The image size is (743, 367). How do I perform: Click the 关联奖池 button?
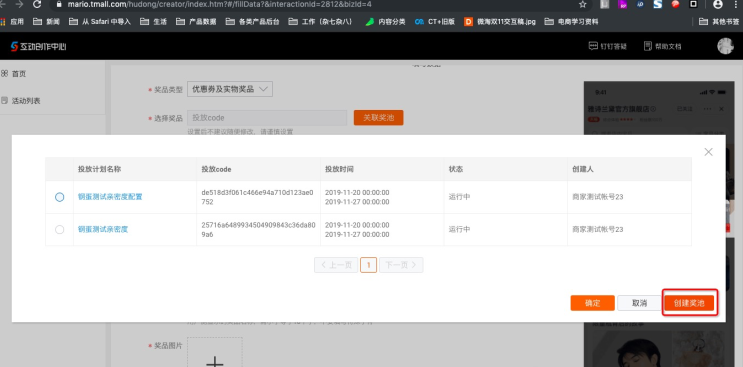coord(378,118)
